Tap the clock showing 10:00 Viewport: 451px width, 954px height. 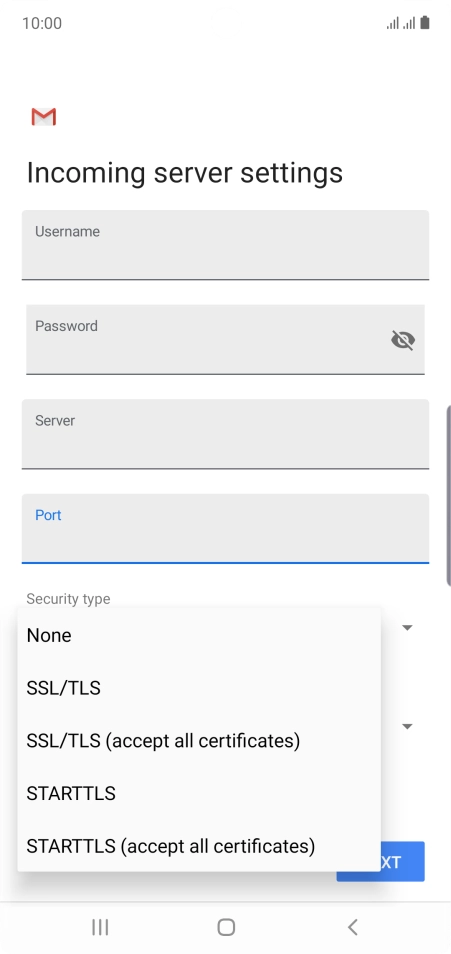[x=42, y=24]
